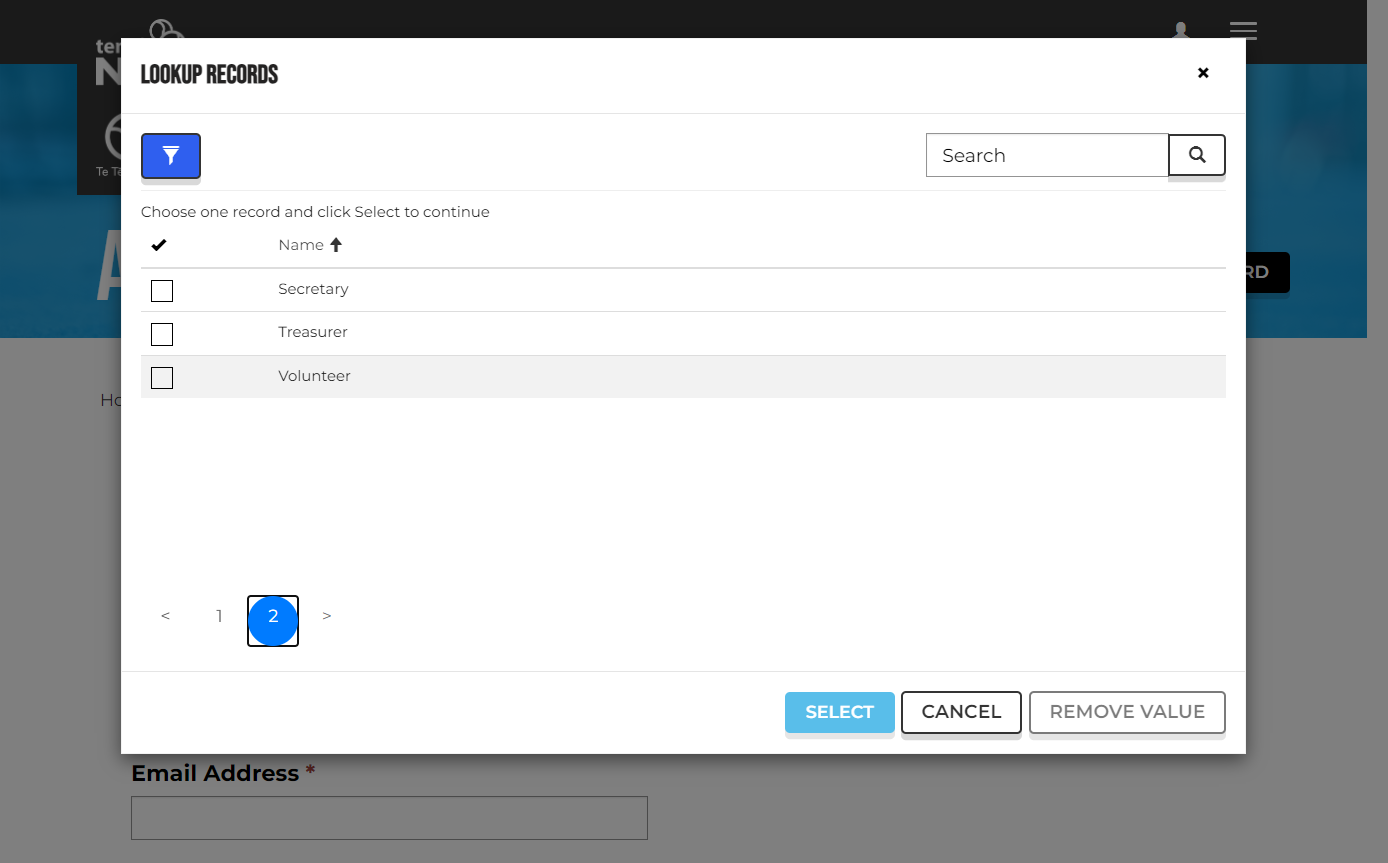
Task: Click the checkmark column header
Action: click(159, 245)
